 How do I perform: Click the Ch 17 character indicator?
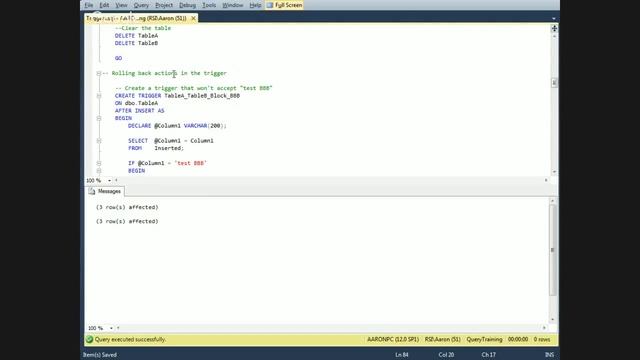[489, 355]
